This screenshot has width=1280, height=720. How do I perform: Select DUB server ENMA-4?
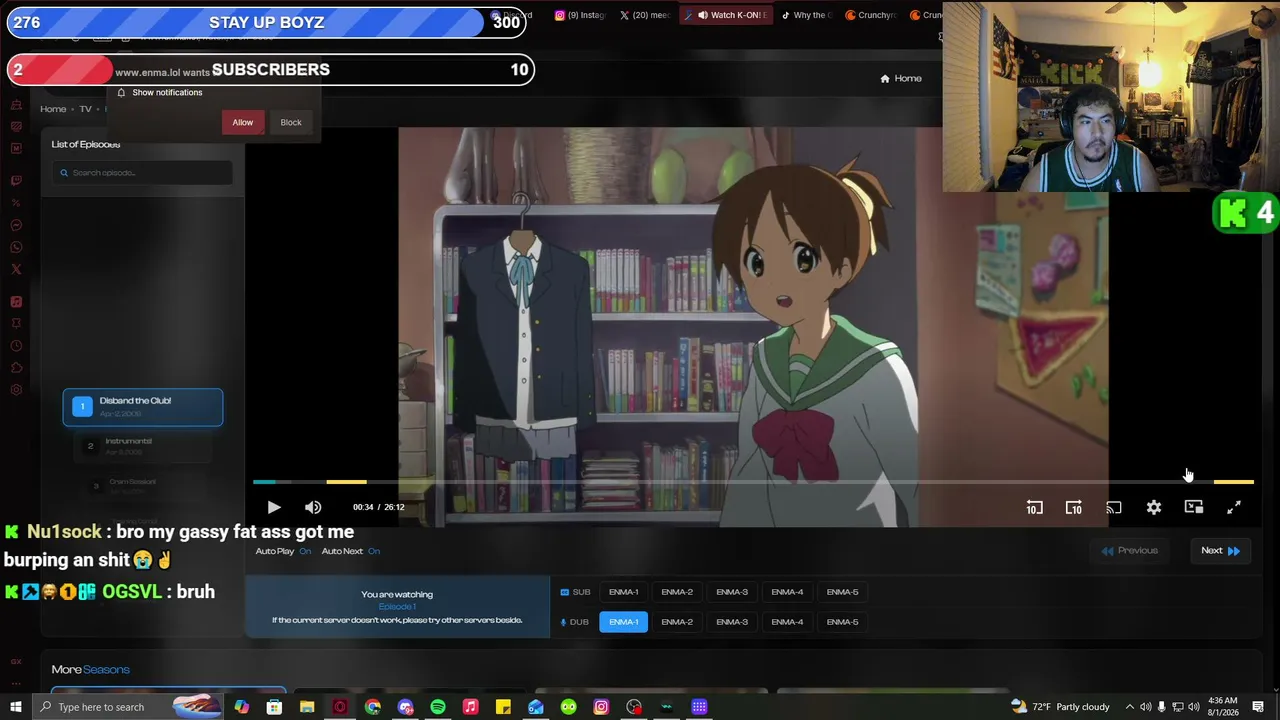click(787, 622)
